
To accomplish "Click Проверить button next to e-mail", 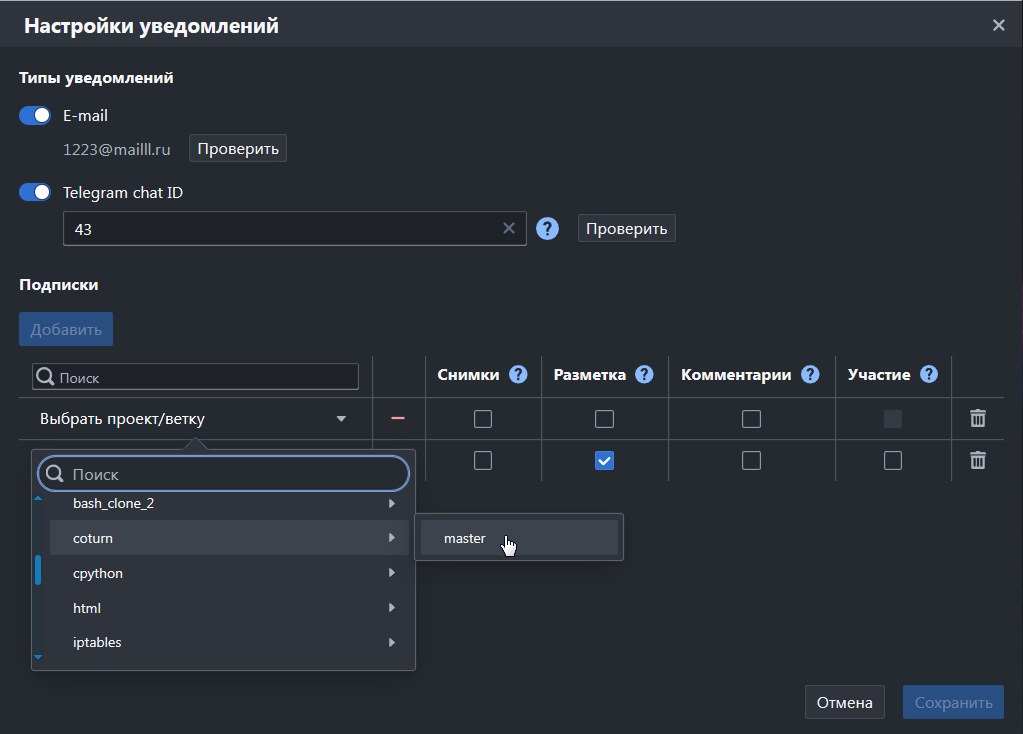I will 237,148.
